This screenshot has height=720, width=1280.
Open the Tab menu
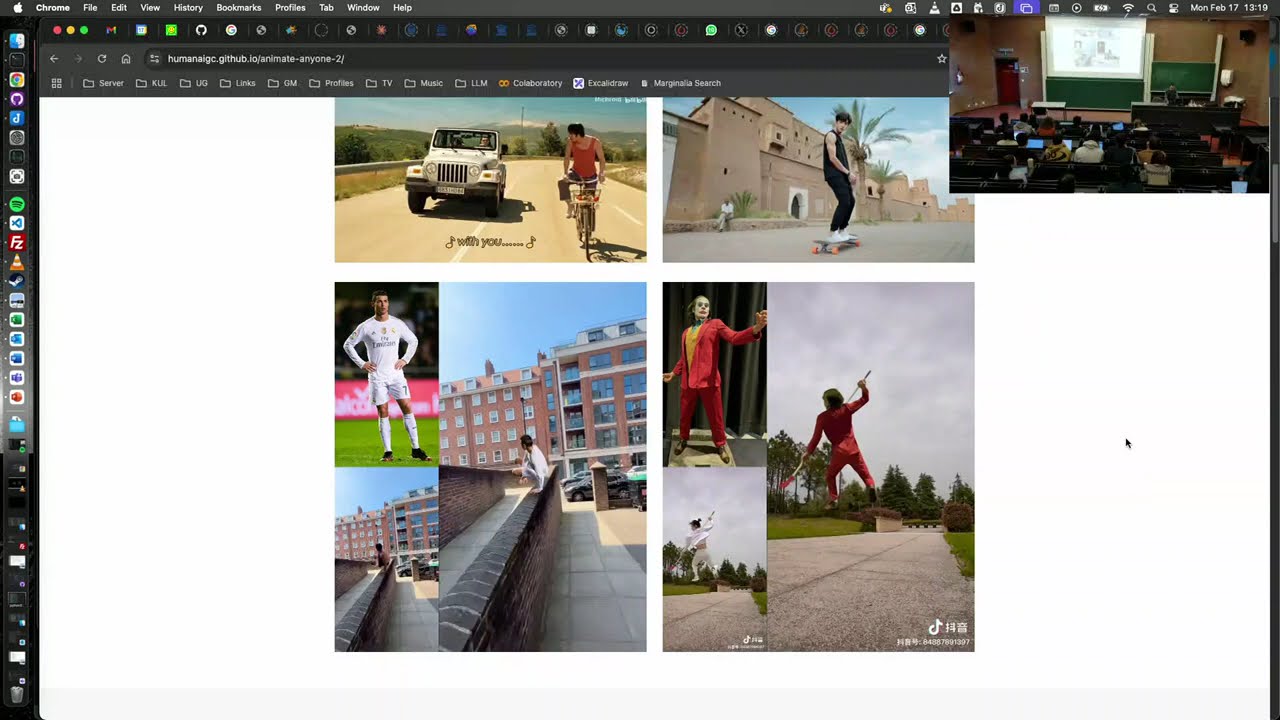pos(326,7)
